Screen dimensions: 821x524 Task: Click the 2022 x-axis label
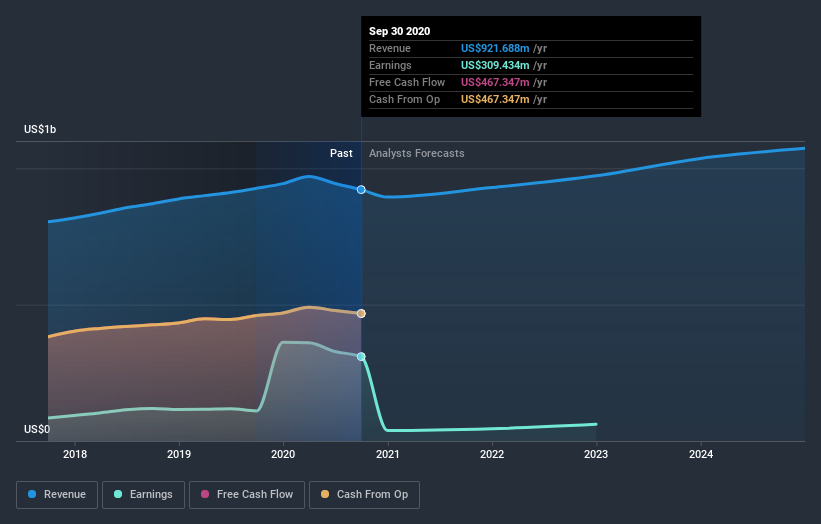(492, 454)
